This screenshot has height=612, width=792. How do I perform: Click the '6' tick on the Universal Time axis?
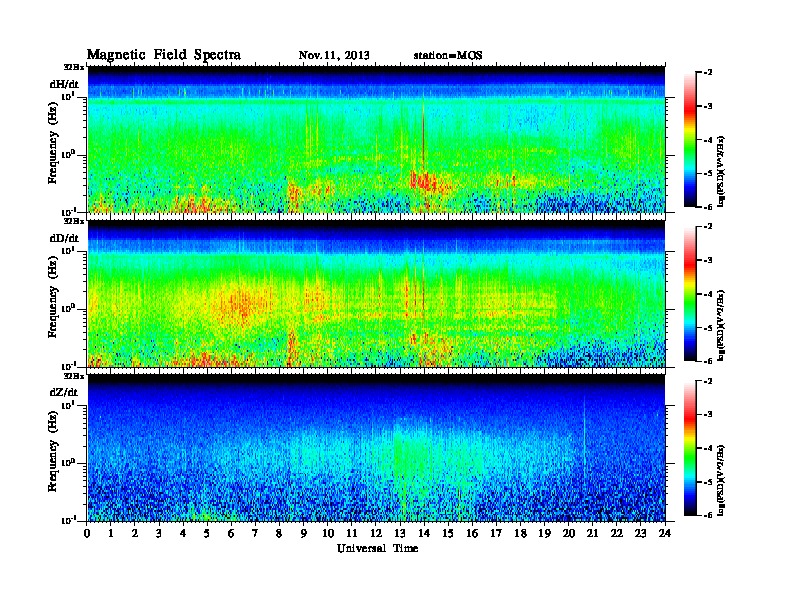point(231,533)
